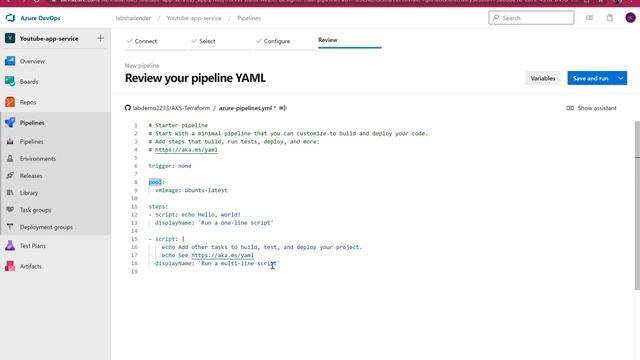Click the highlighted 'pool' keyword

point(155,182)
